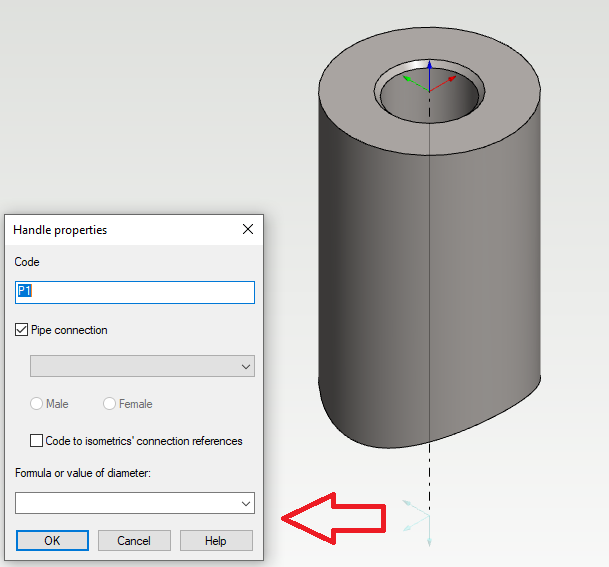Select the inner bore hole of the cylinder
The width and height of the screenshot is (609, 567).
[430, 104]
